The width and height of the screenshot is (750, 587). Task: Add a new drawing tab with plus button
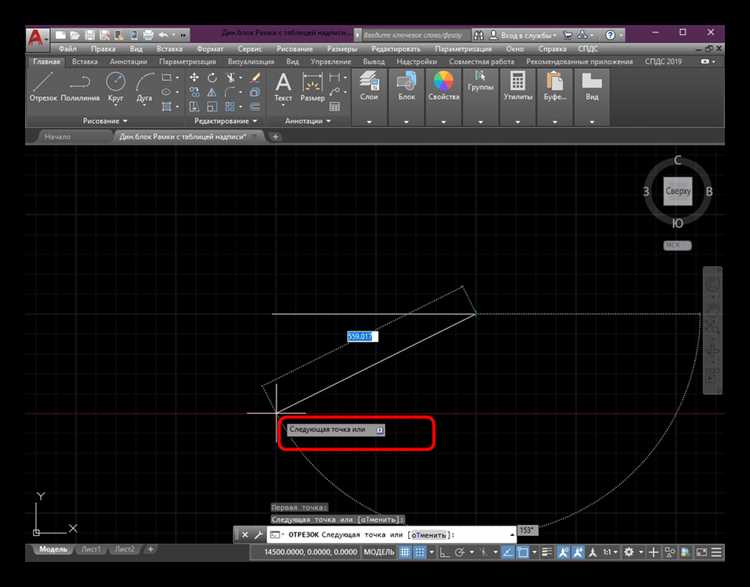pos(276,137)
